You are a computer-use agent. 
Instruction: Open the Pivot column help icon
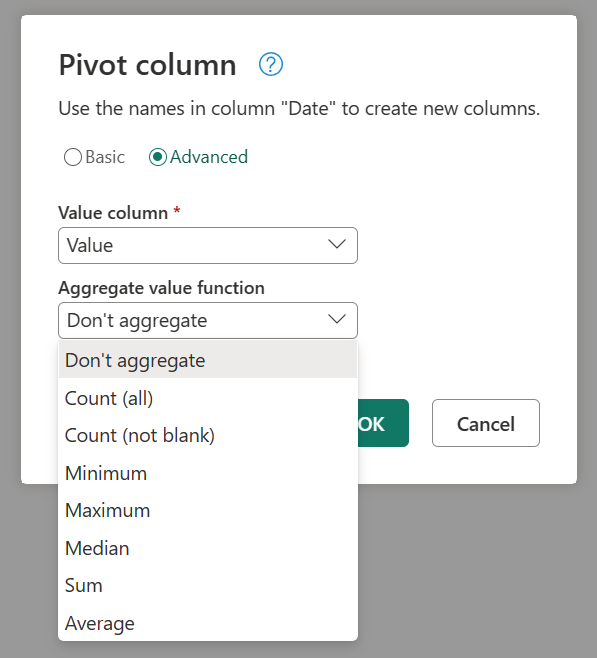(271, 64)
